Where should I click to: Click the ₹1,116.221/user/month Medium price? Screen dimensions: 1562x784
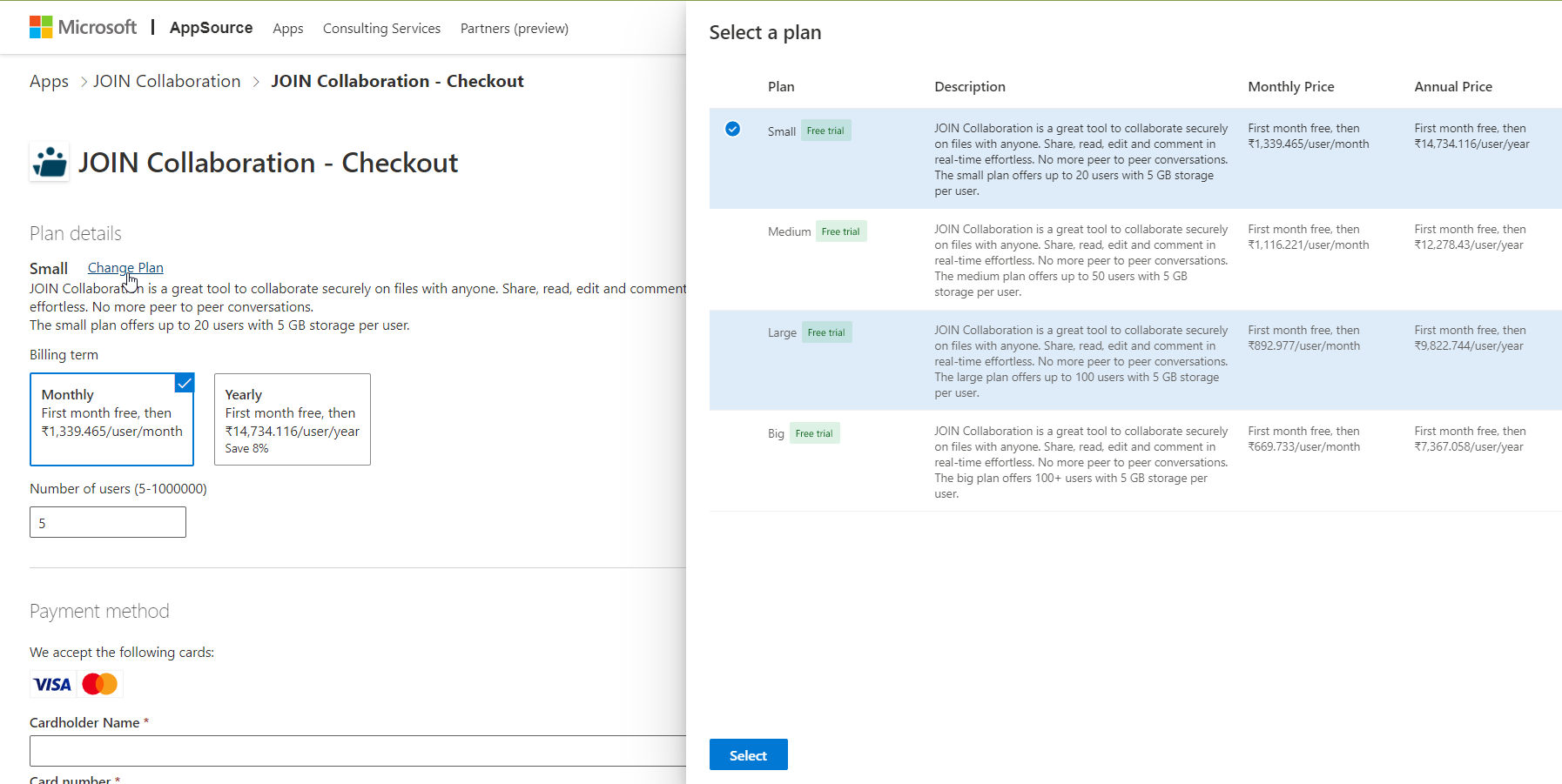click(x=1309, y=245)
